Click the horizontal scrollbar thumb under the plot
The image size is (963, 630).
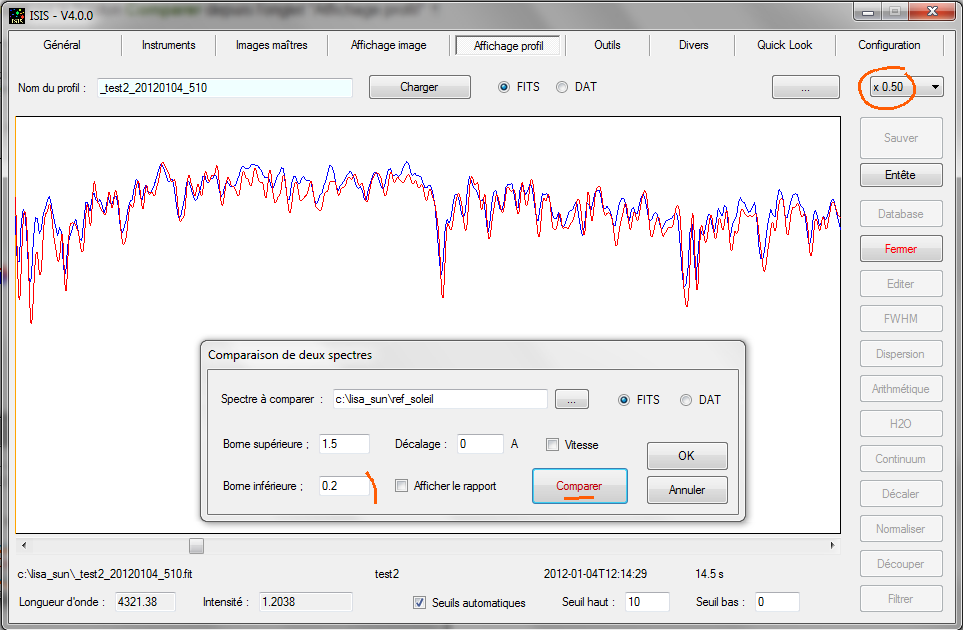click(x=196, y=545)
